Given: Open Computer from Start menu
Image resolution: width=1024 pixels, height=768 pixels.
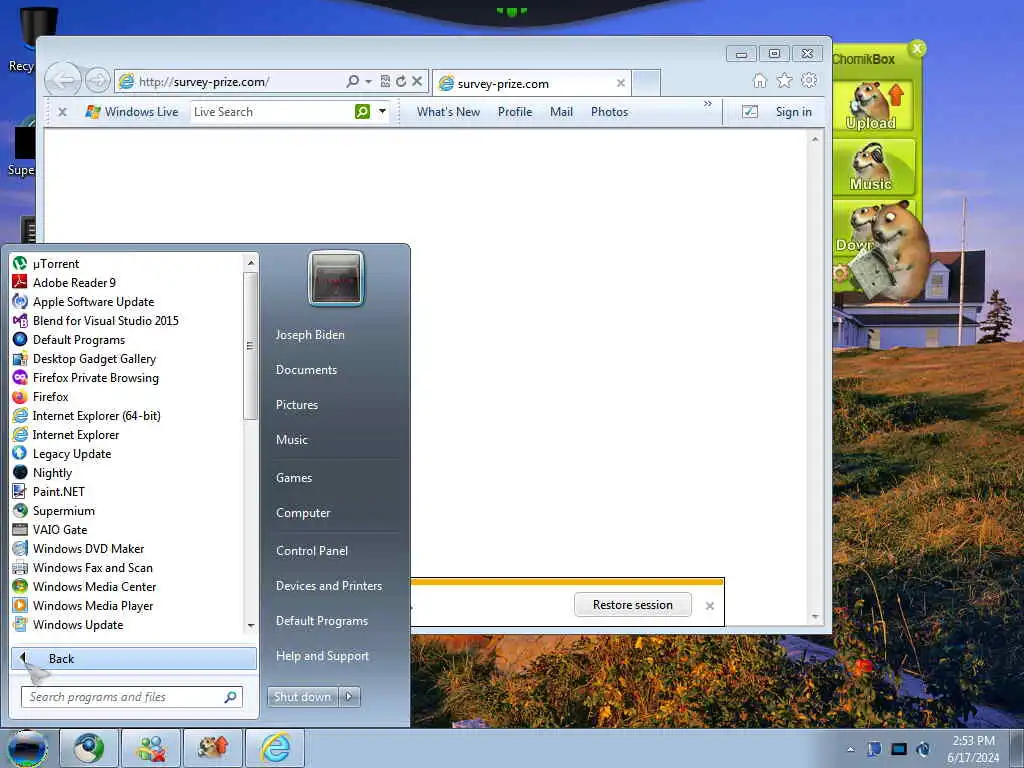Looking at the screenshot, I should (303, 513).
